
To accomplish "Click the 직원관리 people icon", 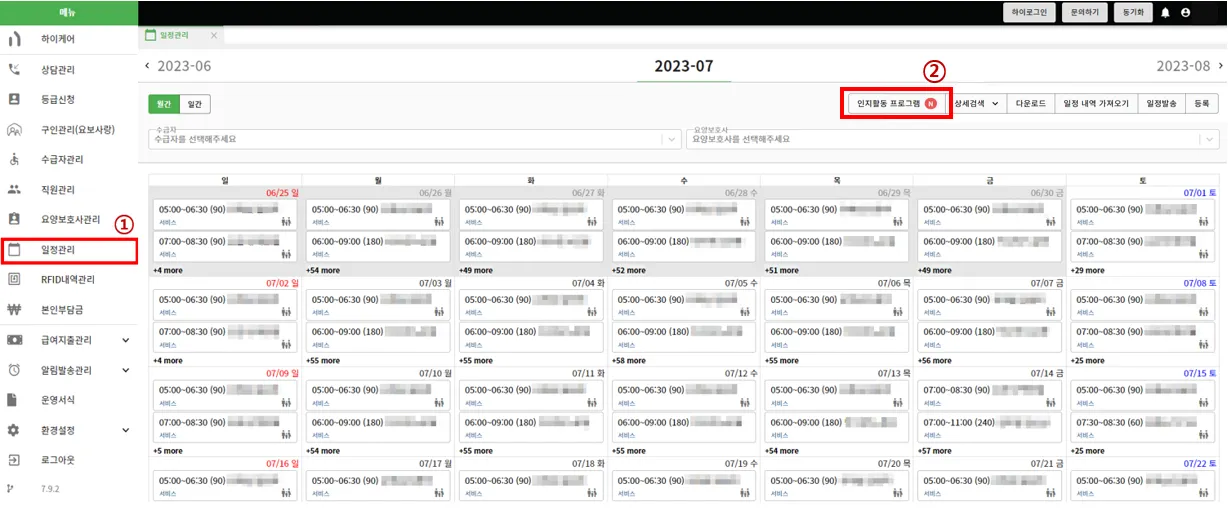I will tap(14, 189).
